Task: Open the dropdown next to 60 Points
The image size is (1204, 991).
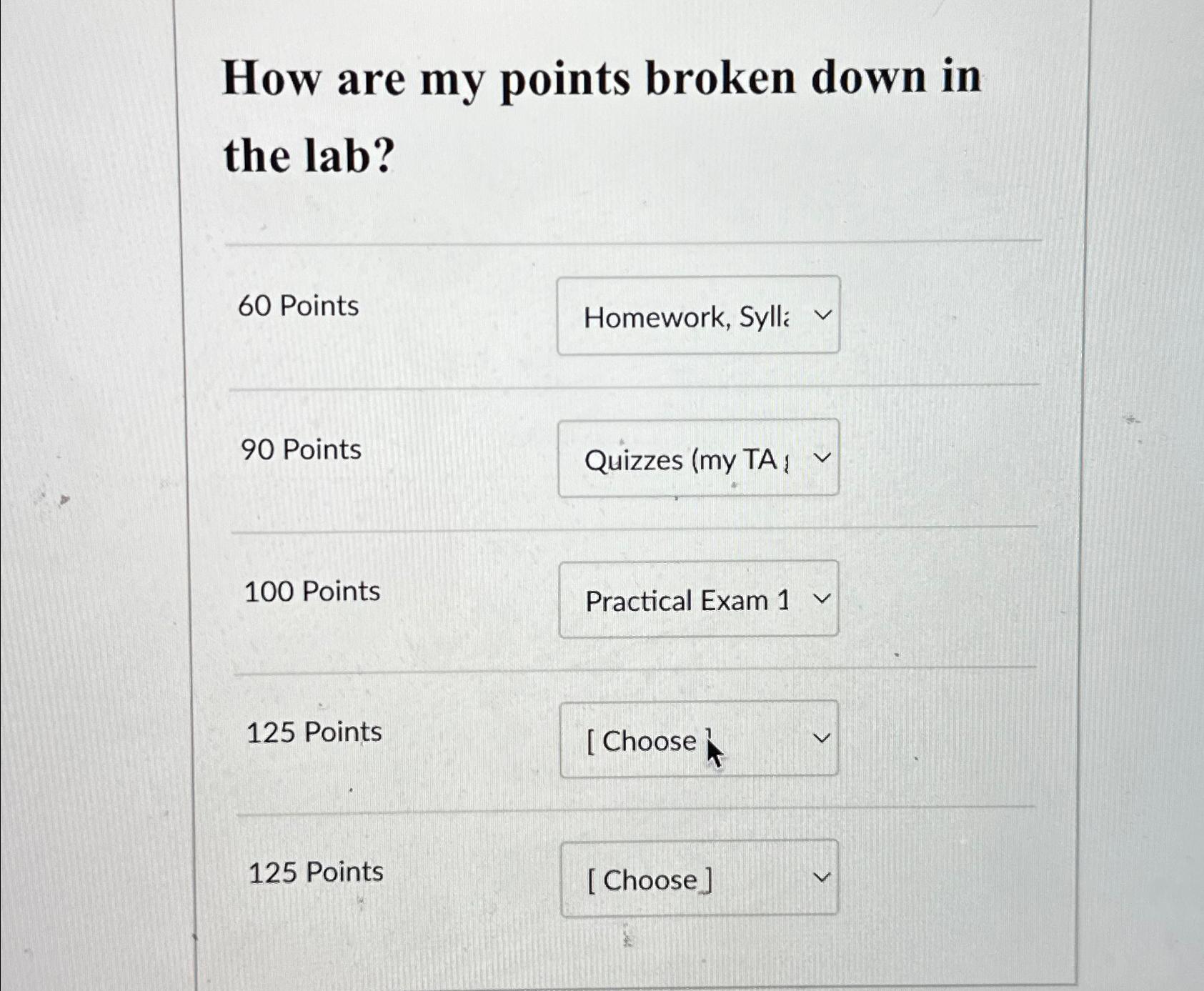Action: click(699, 314)
